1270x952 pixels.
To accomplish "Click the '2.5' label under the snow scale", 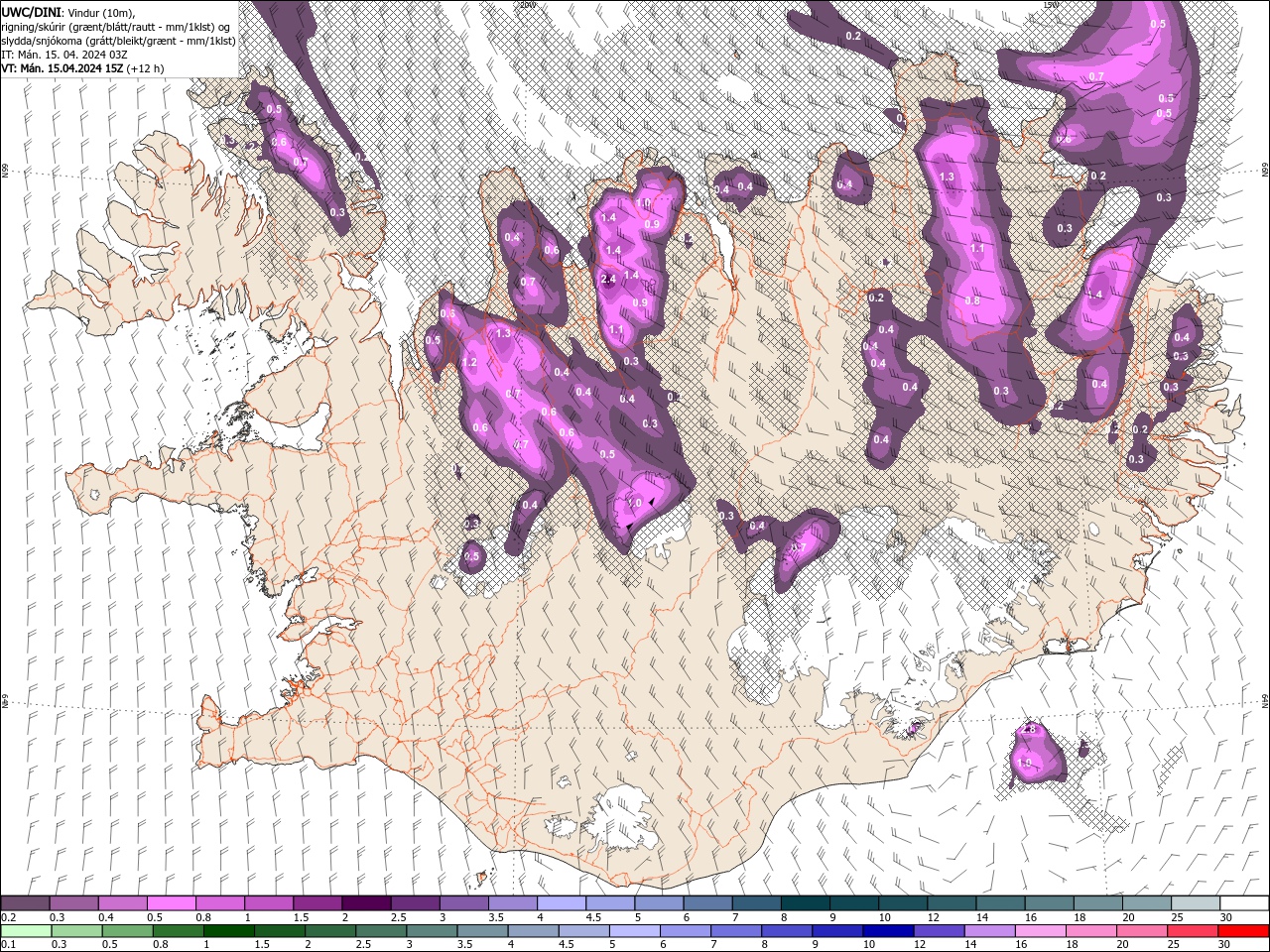I will pyautogui.click(x=398, y=917).
